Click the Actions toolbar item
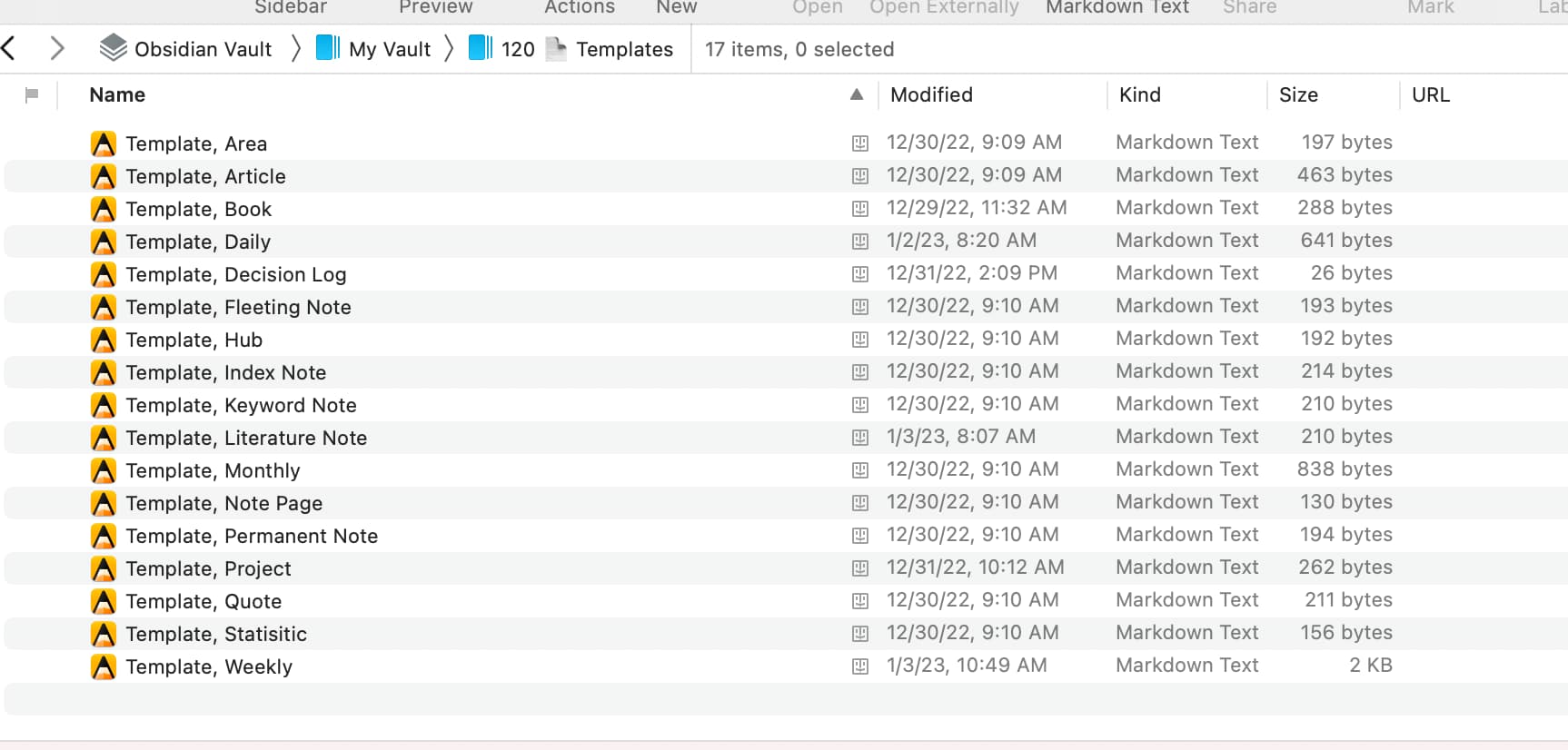Screen dimensions: 1568x750 point(580,7)
